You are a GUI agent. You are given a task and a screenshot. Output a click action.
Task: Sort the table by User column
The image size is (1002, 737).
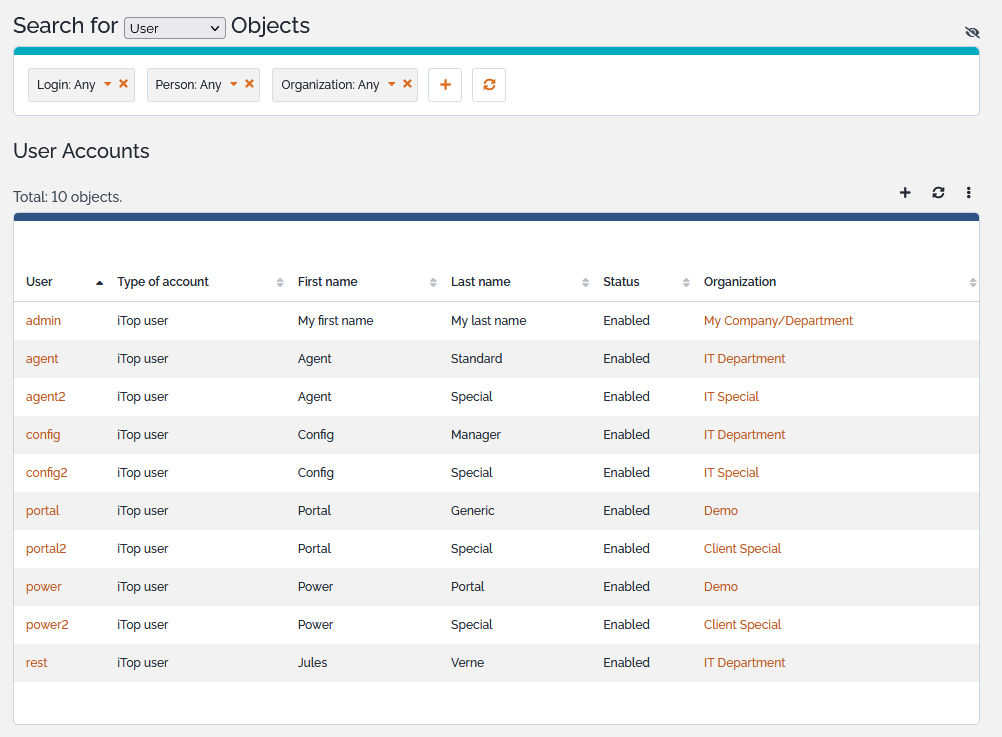click(40, 282)
